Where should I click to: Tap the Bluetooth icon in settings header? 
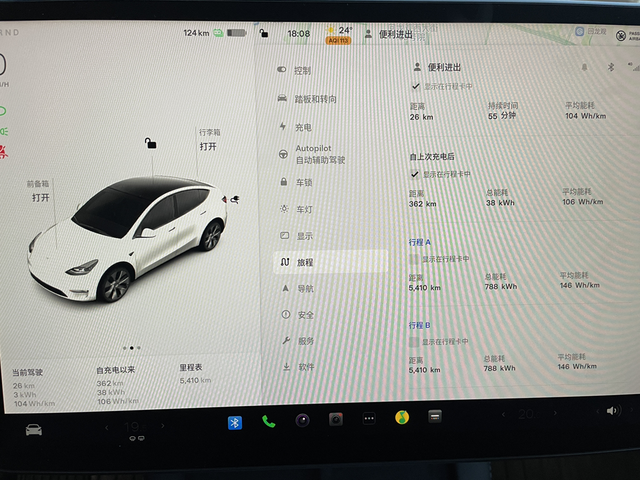[611, 67]
